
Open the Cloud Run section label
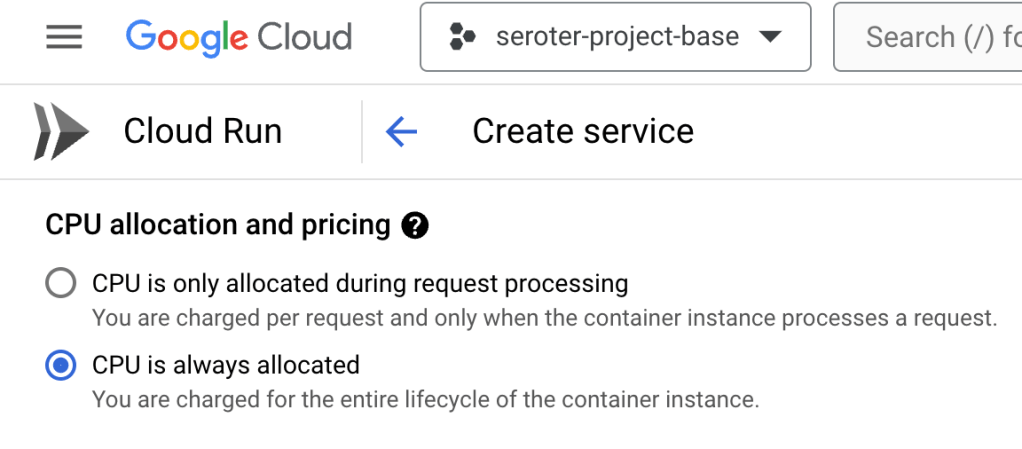tap(202, 131)
